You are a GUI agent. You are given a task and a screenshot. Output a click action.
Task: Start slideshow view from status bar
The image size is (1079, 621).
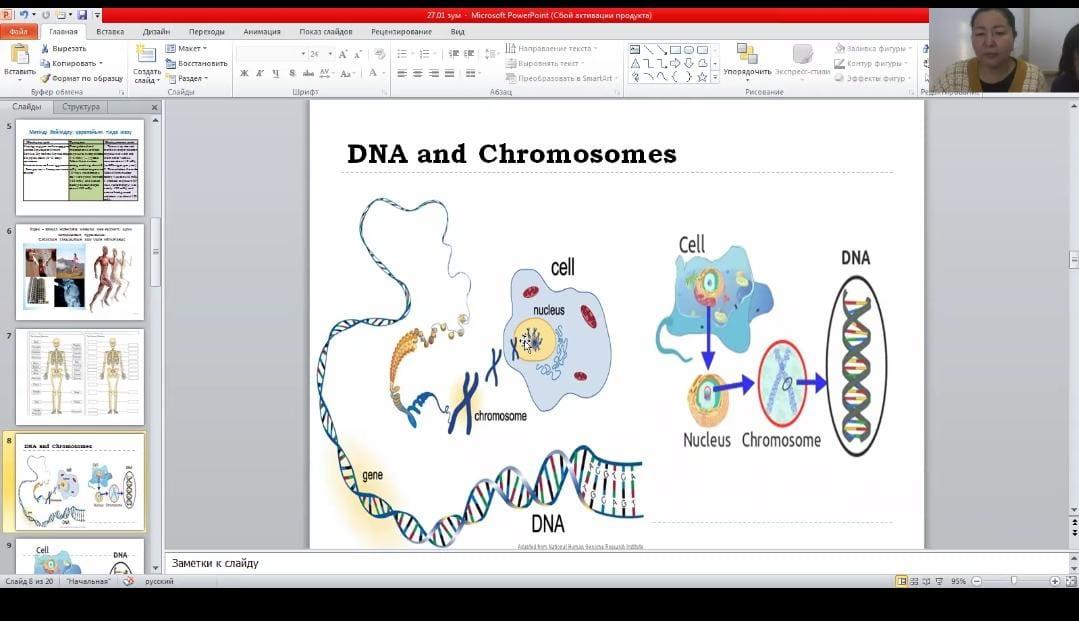point(939,582)
